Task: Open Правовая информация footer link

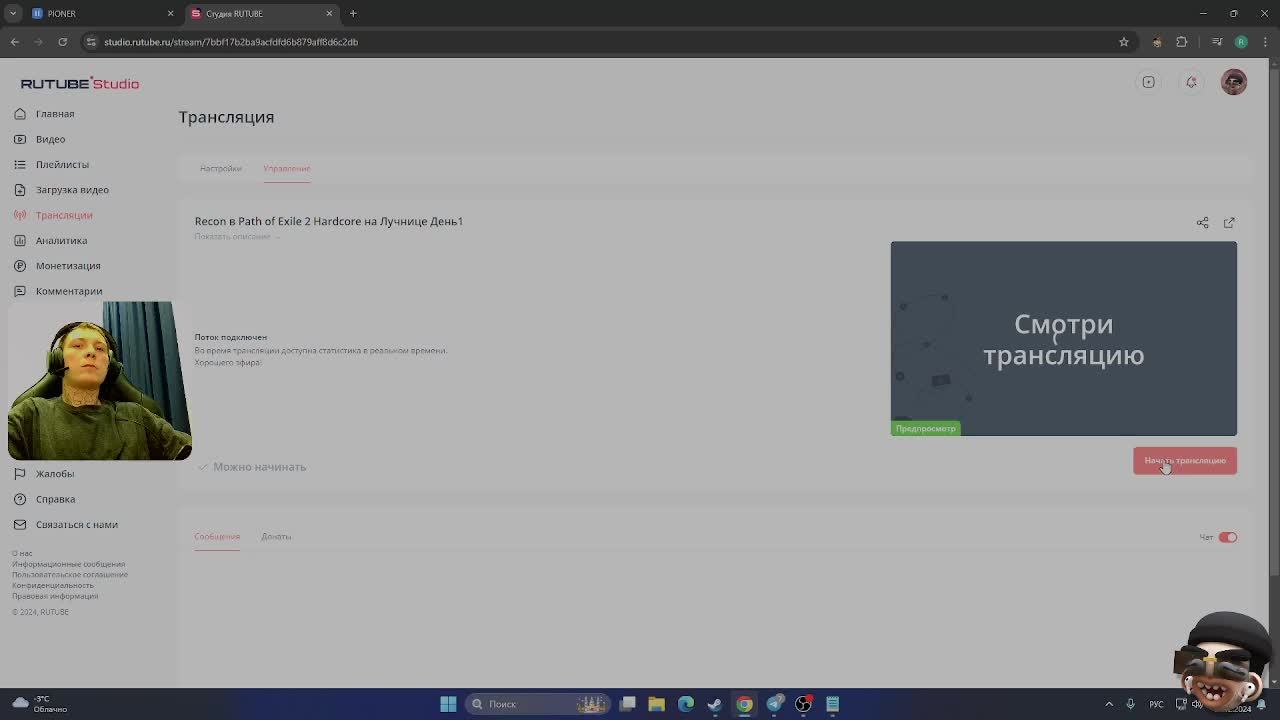Action: point(55,596)
